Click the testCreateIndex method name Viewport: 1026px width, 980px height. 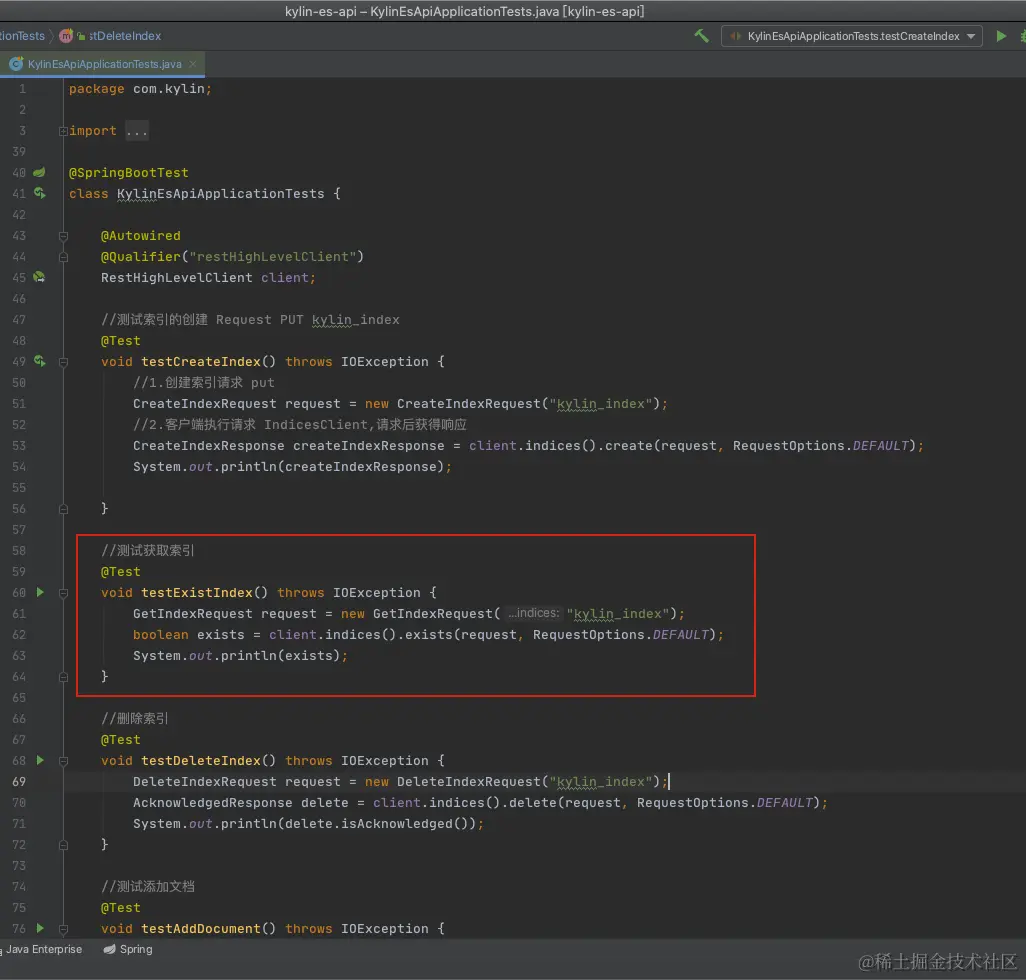point(201,361)
